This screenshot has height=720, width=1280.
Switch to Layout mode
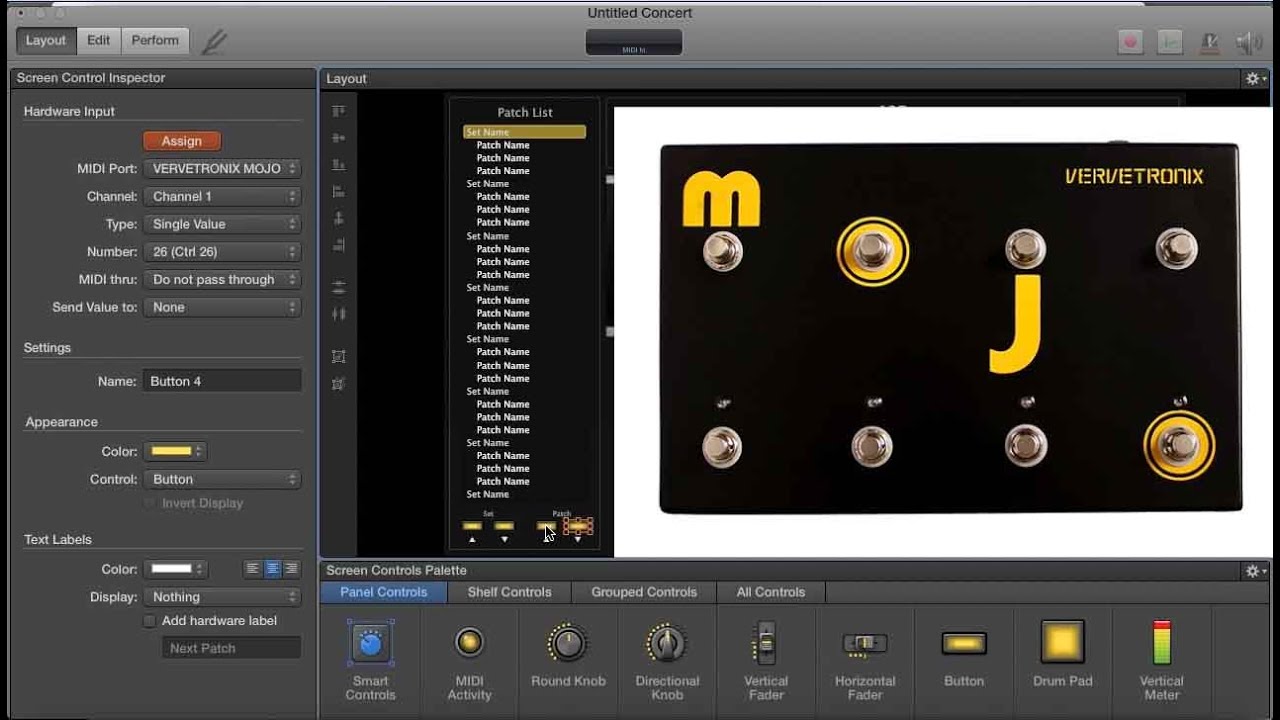click(x=45, y=41)
